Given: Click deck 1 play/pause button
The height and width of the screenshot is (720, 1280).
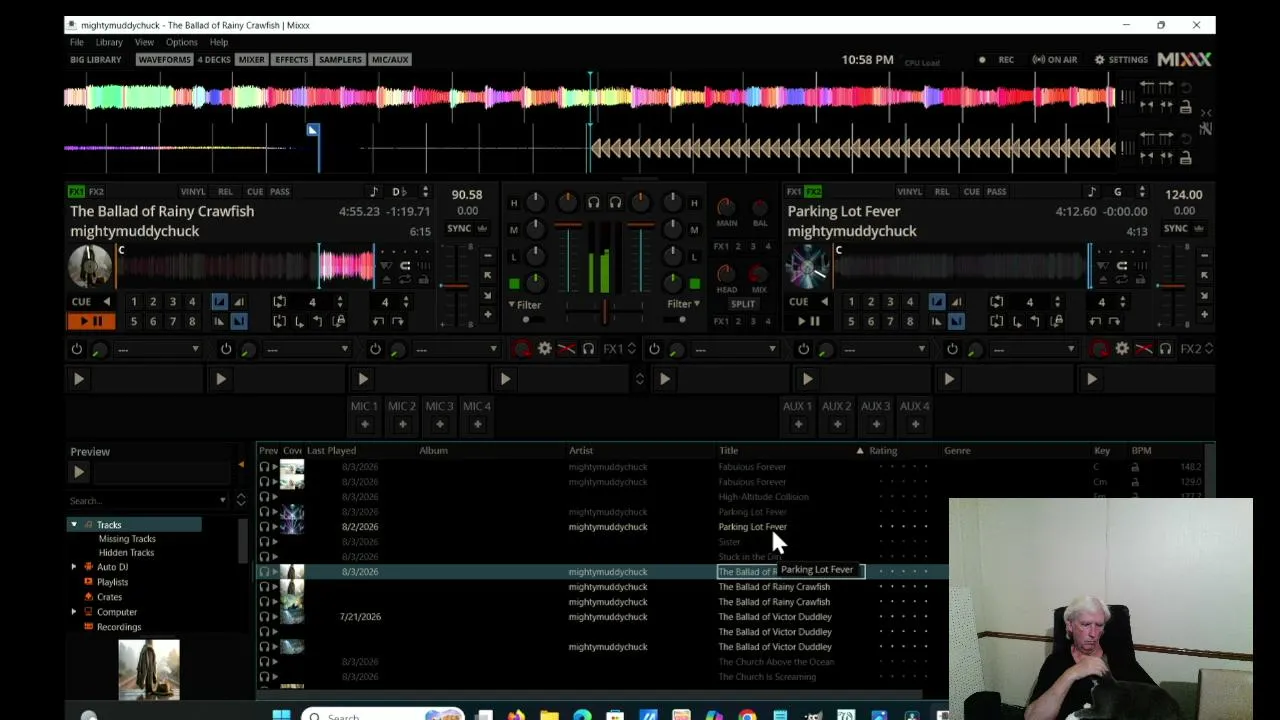Looking at the screenshot, I should pos(91,321).
